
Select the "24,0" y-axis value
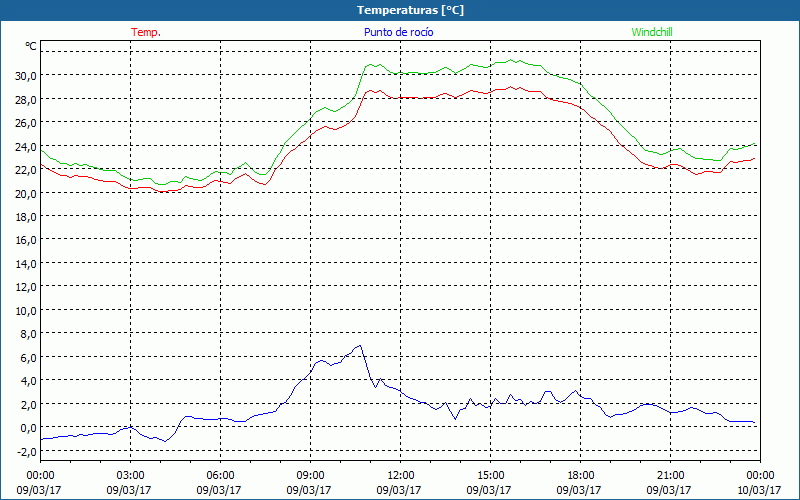pyautogui.click(x=25, y=146)
